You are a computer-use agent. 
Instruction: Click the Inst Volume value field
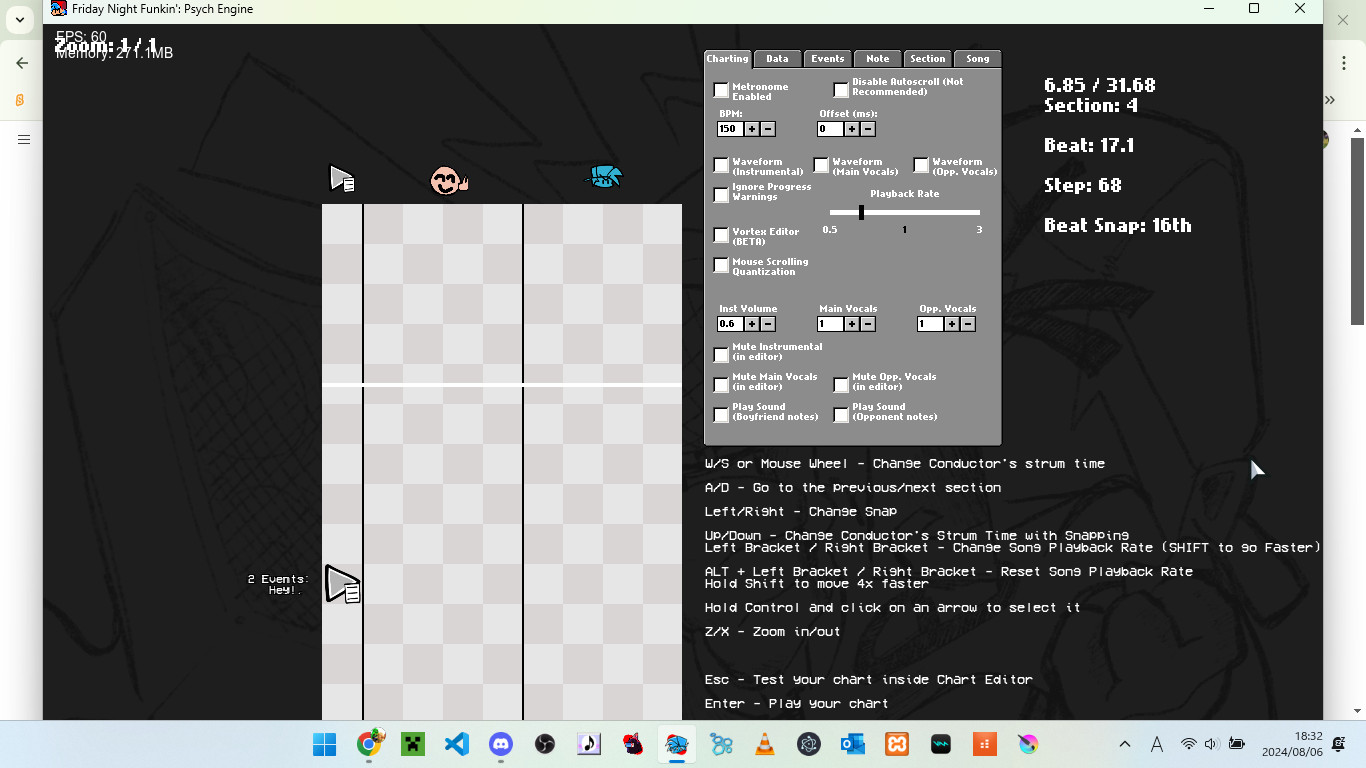730,324
